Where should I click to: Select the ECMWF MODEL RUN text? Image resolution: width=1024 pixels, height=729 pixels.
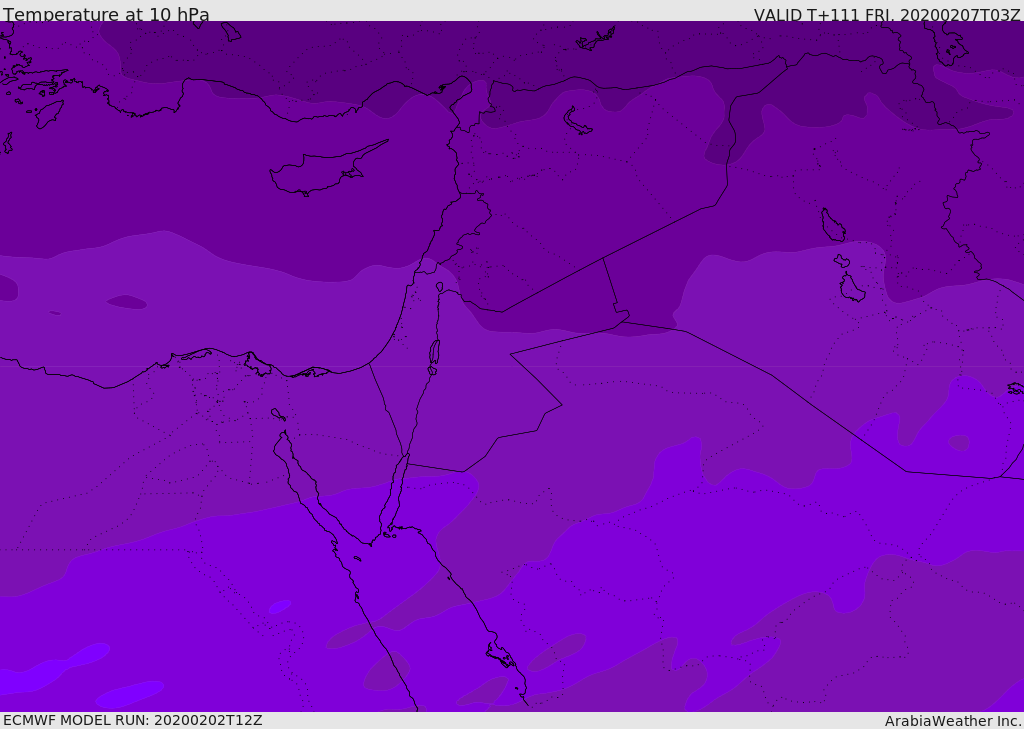tap(133, 720)
